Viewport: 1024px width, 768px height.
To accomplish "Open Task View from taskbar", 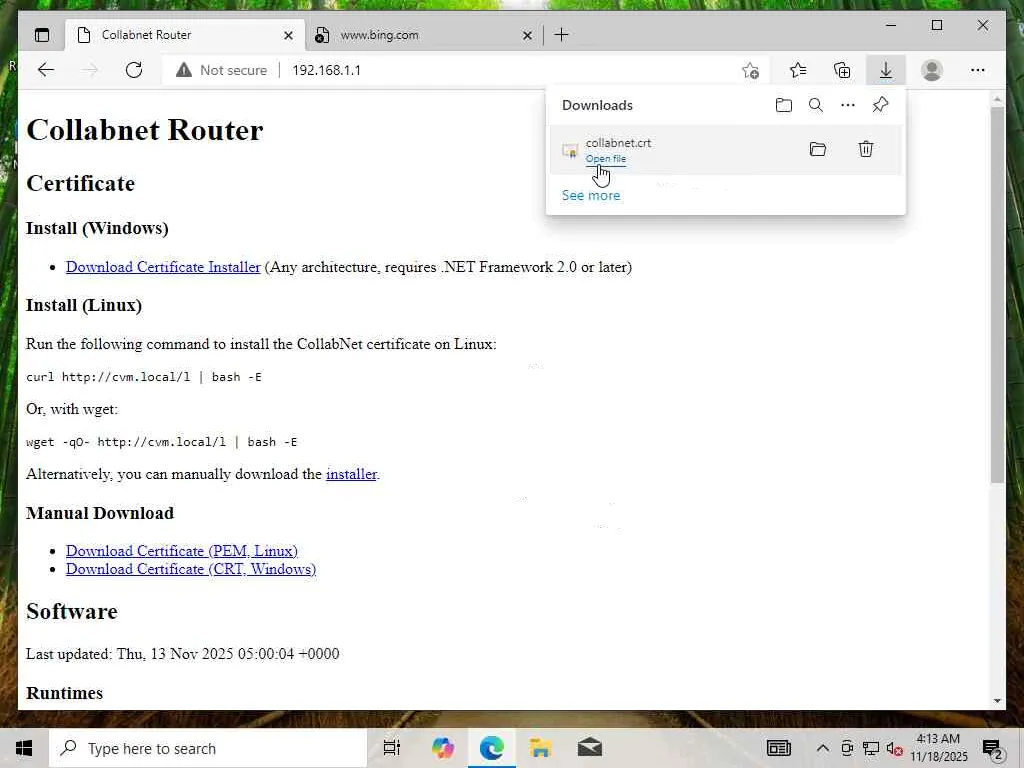I will point(392,748).
